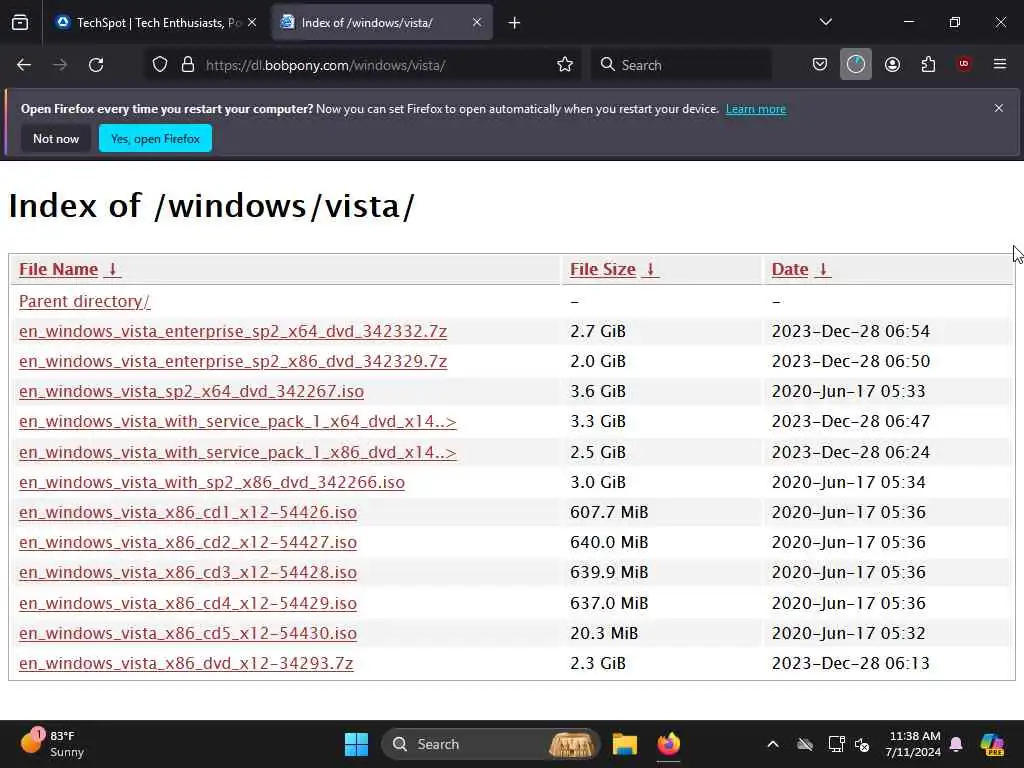This screenshot has height=768, width=1024.
Task: Click the Windows taskbar Search box
Action: click(x=491, y=744)
